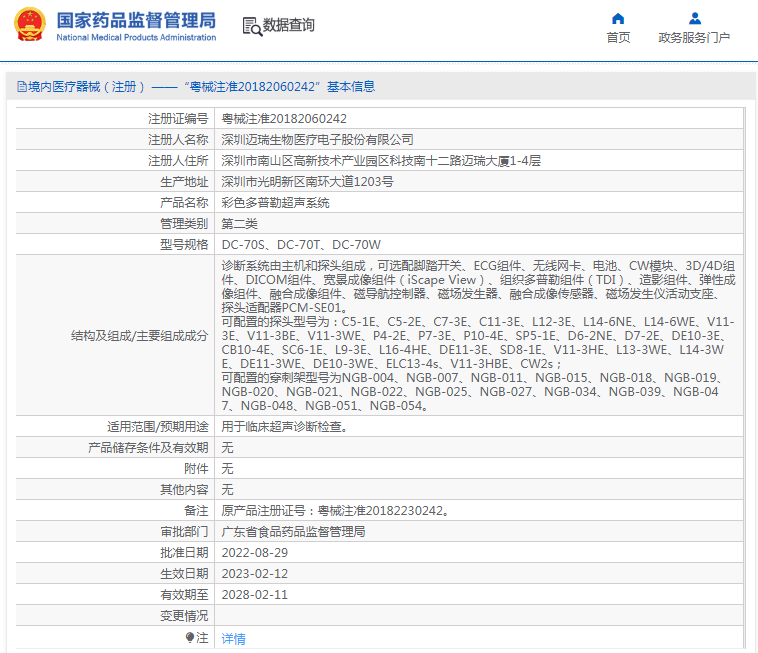Click remark 原产品注册证号：粤械注准20182230242。
The width and height of the screenshot is (758, 653).
[x=336, y=510]
